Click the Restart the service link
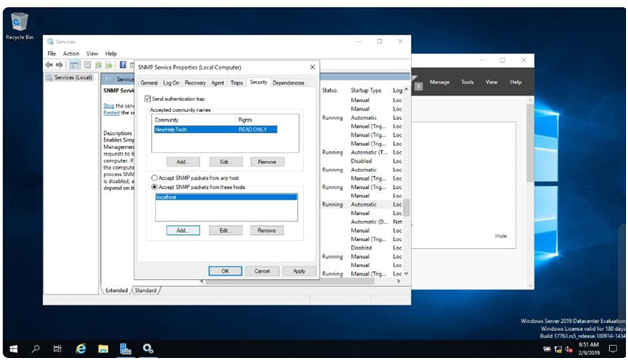 coord(111,113)
